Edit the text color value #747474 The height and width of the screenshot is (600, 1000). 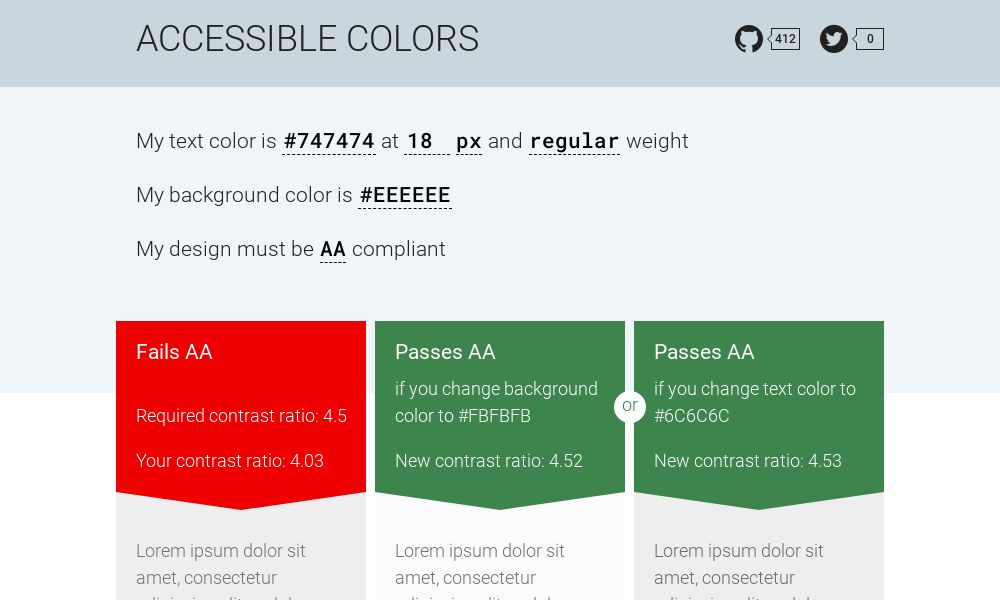(x=329, y=141)
